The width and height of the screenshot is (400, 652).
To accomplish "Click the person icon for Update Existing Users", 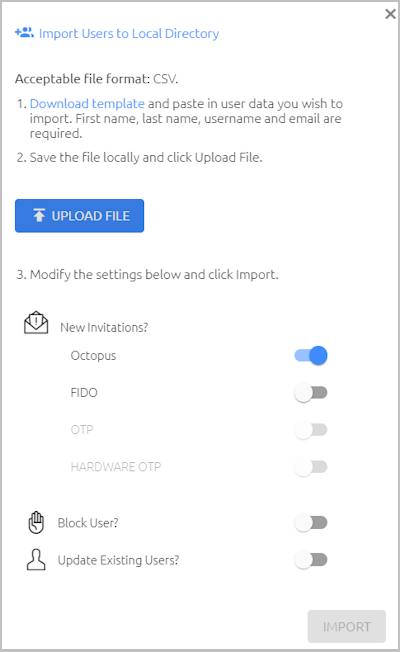I will 36,559.
